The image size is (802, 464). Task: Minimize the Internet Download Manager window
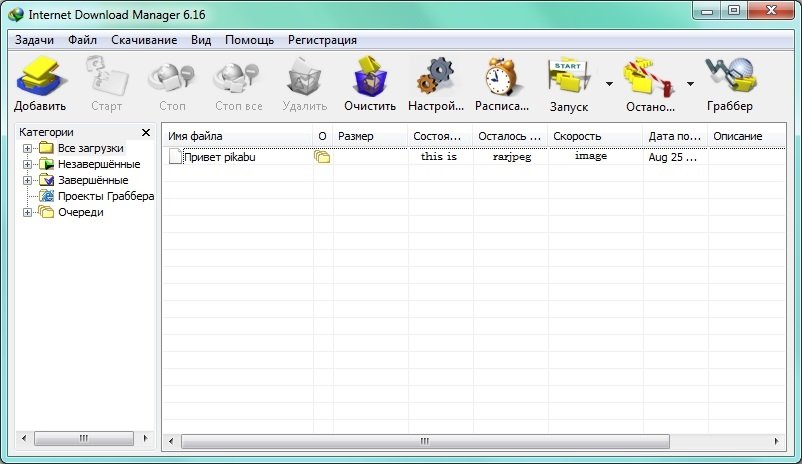(x=707, y=11)
